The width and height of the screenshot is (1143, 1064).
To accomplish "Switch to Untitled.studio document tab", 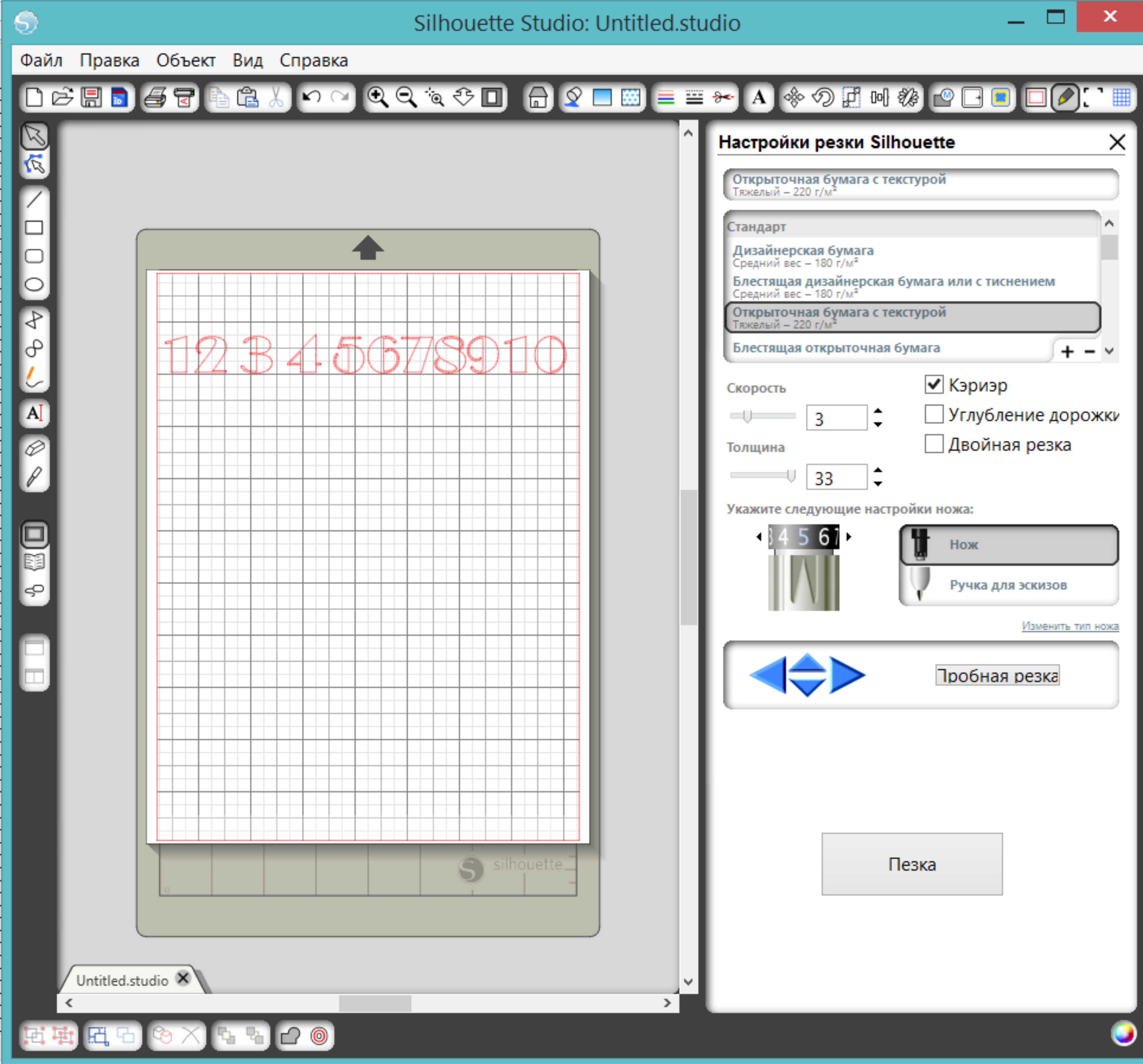I will 122,981.
